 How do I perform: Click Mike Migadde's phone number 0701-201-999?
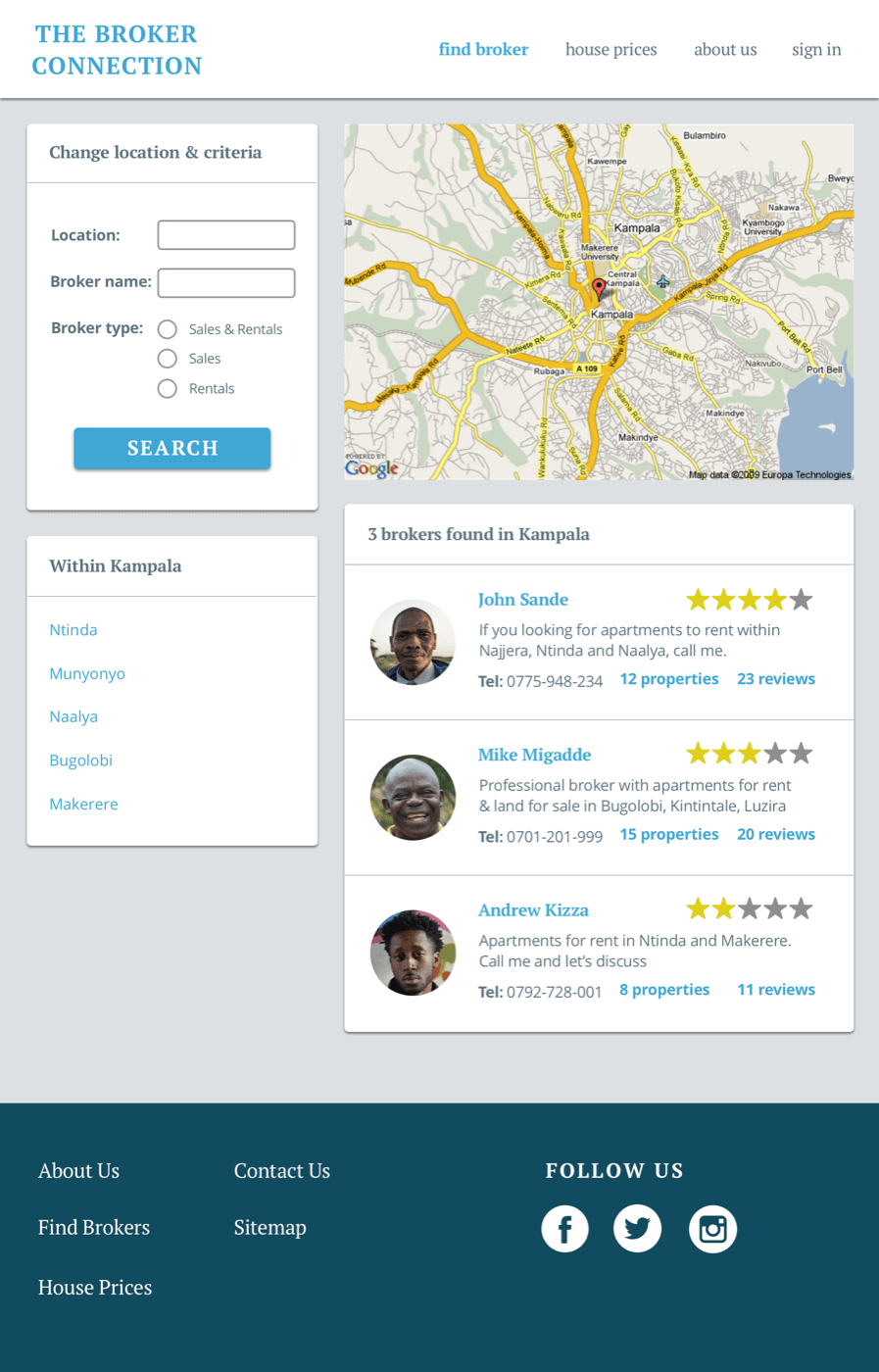click(555, 836)
